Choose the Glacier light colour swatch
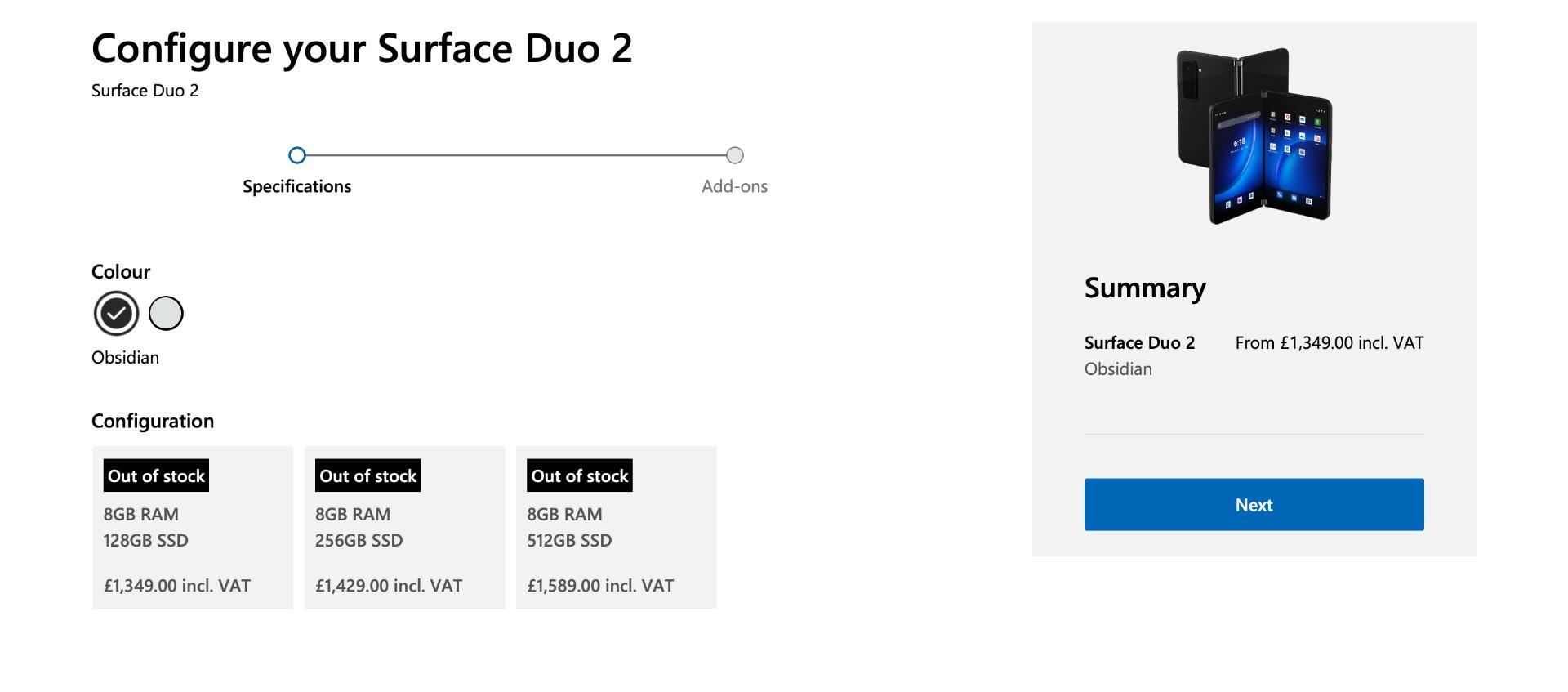The image size is (1568, 692). pyautogui.click(x=166, y=313)
